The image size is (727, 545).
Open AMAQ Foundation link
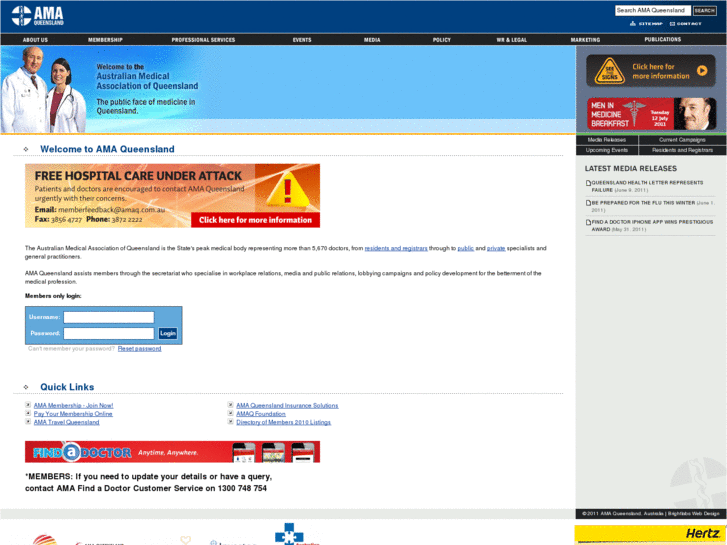[x=261, y=414]
